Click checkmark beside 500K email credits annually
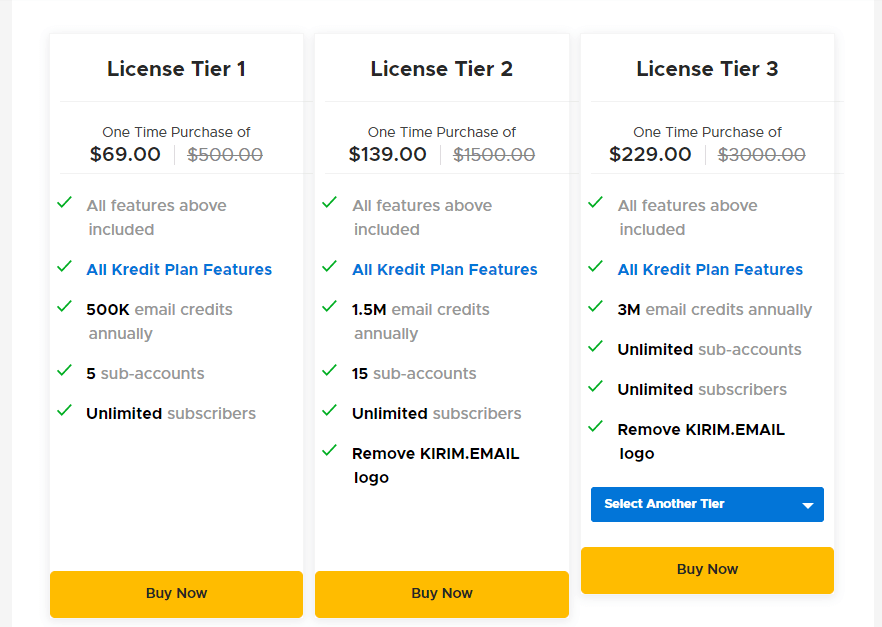 coord(65,306)
